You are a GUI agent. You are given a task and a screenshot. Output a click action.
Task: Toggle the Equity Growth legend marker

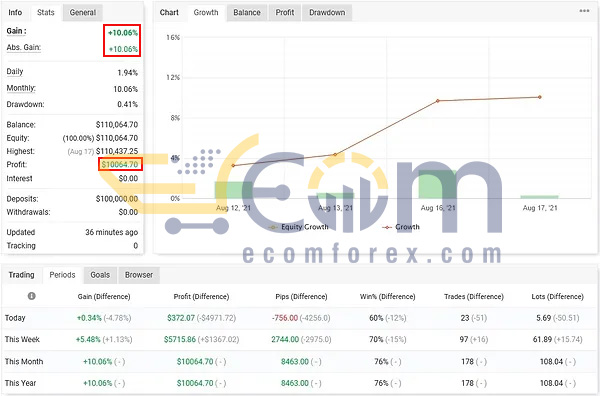pyautogui.click(x=273, y=227)
